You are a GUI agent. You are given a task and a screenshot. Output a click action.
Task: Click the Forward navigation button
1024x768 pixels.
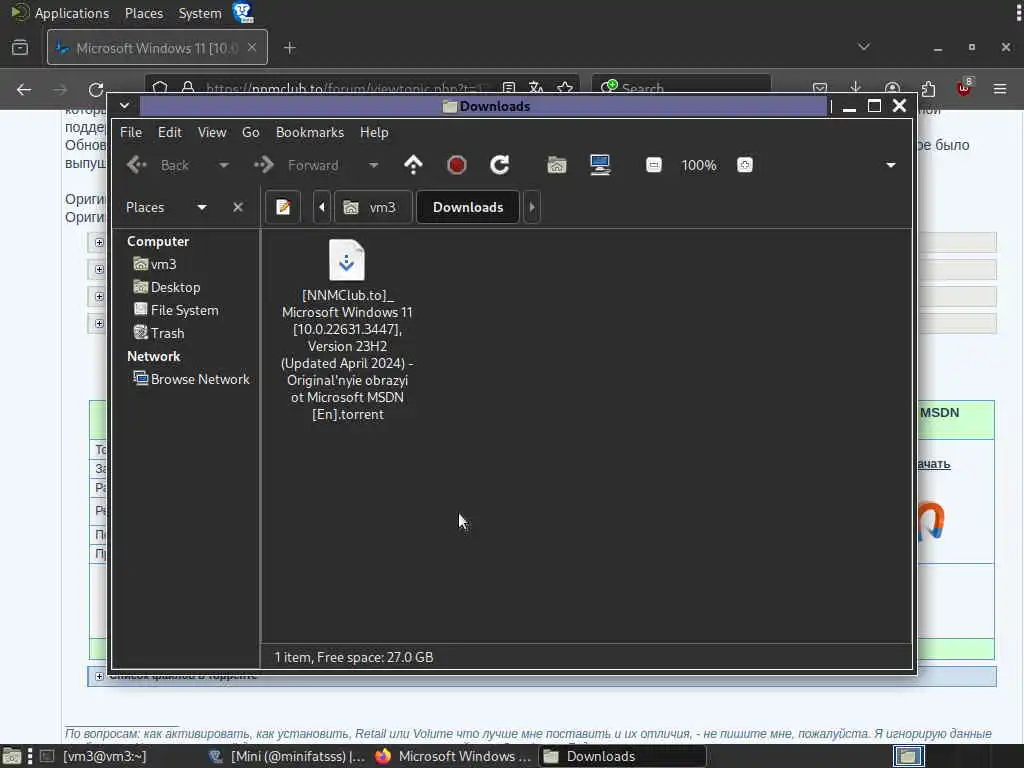[297, 165]
